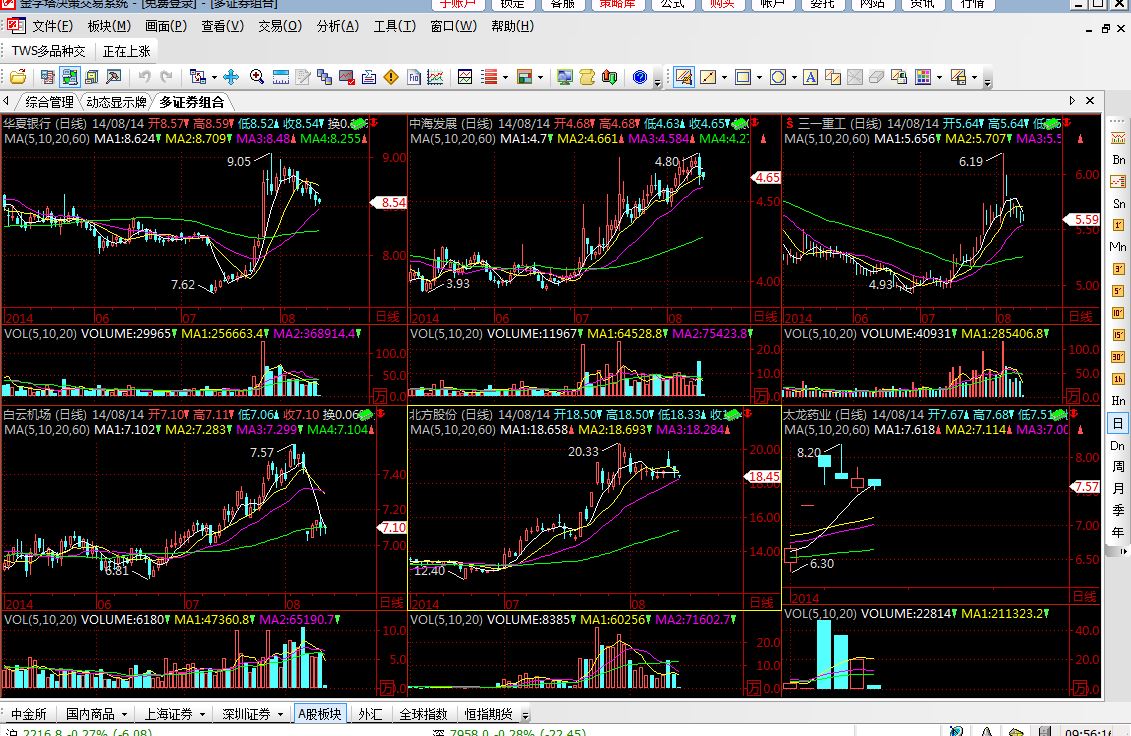Viewport: 1131px width, 736px height.
Task: Select the 1-hour period button
Action: click(1118, 379)
